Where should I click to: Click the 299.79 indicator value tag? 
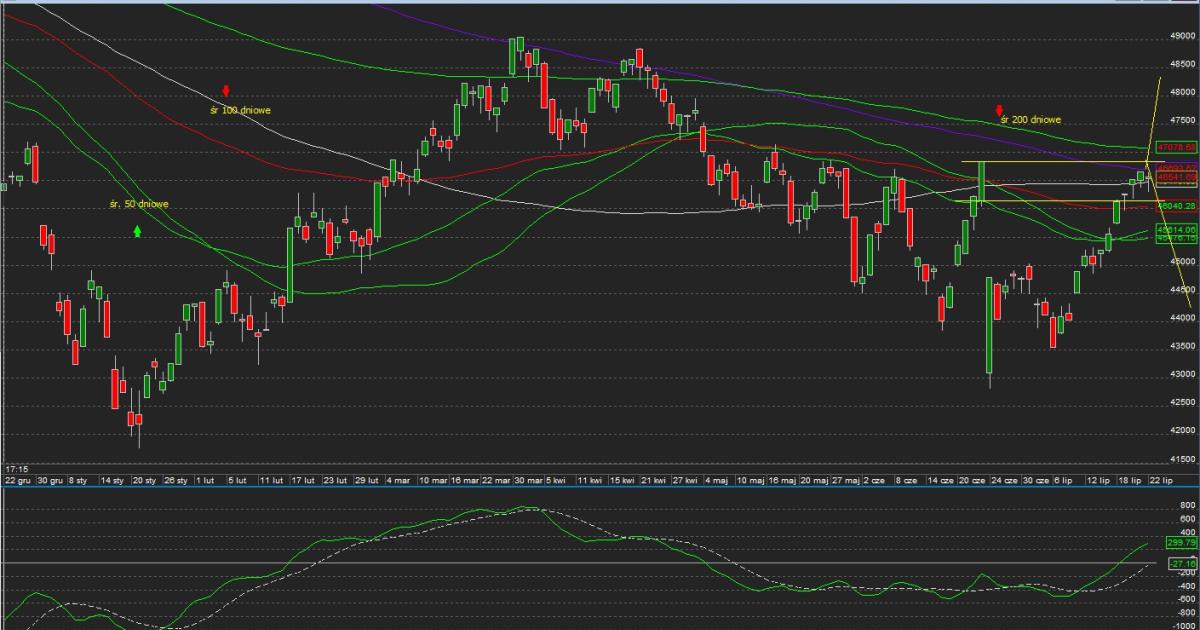pos(1181,543)
